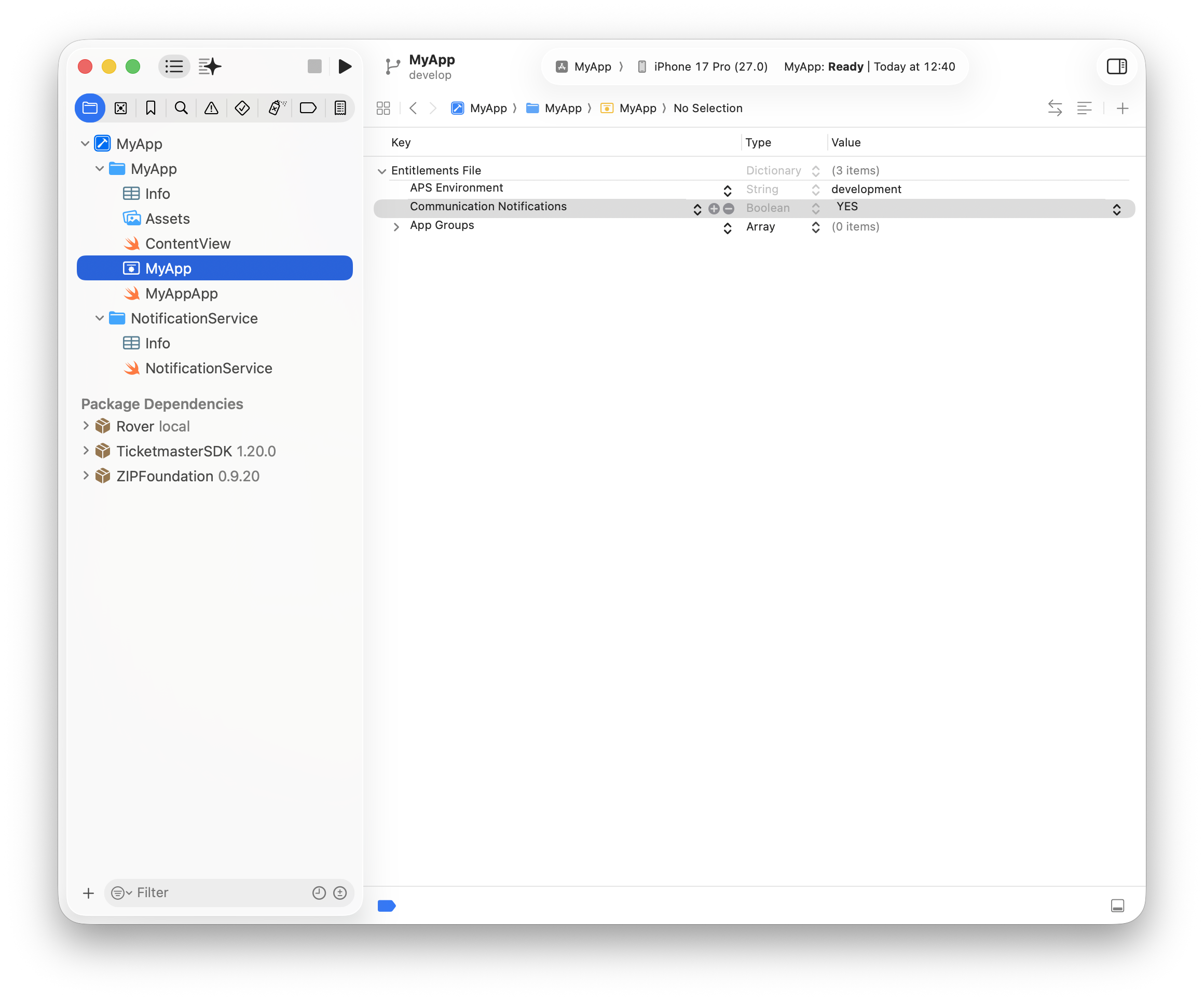Viewport: 1204px width, 1001px height.
Task: Change the YES boolean value popup
Action: click(x=1116, y=209)
